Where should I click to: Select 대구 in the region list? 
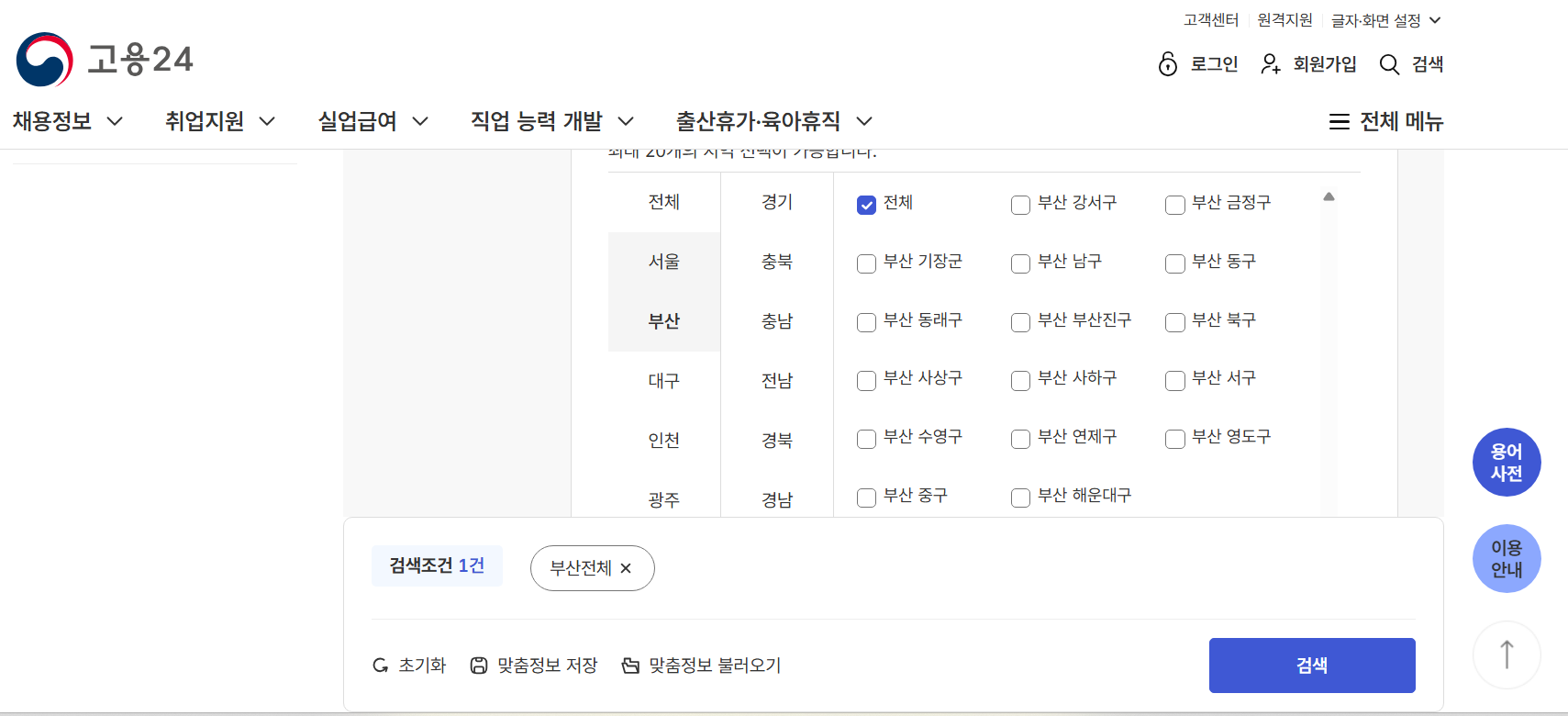click(x=664, y=381)
